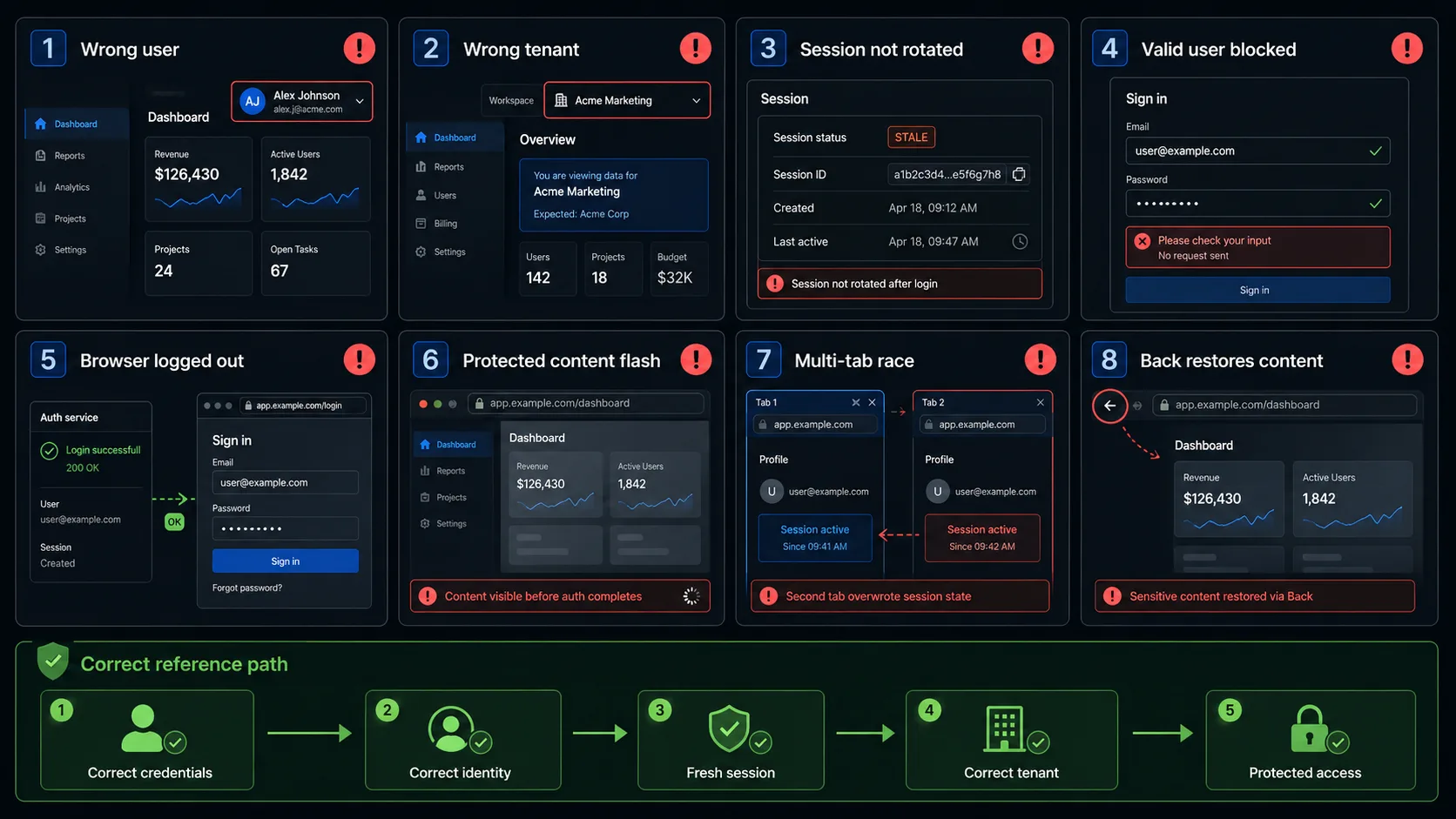Click Active Users 1,842 card in panel 8
Image resolution: width=1456 pixels, height=819 pixels.
[1352, 499]
